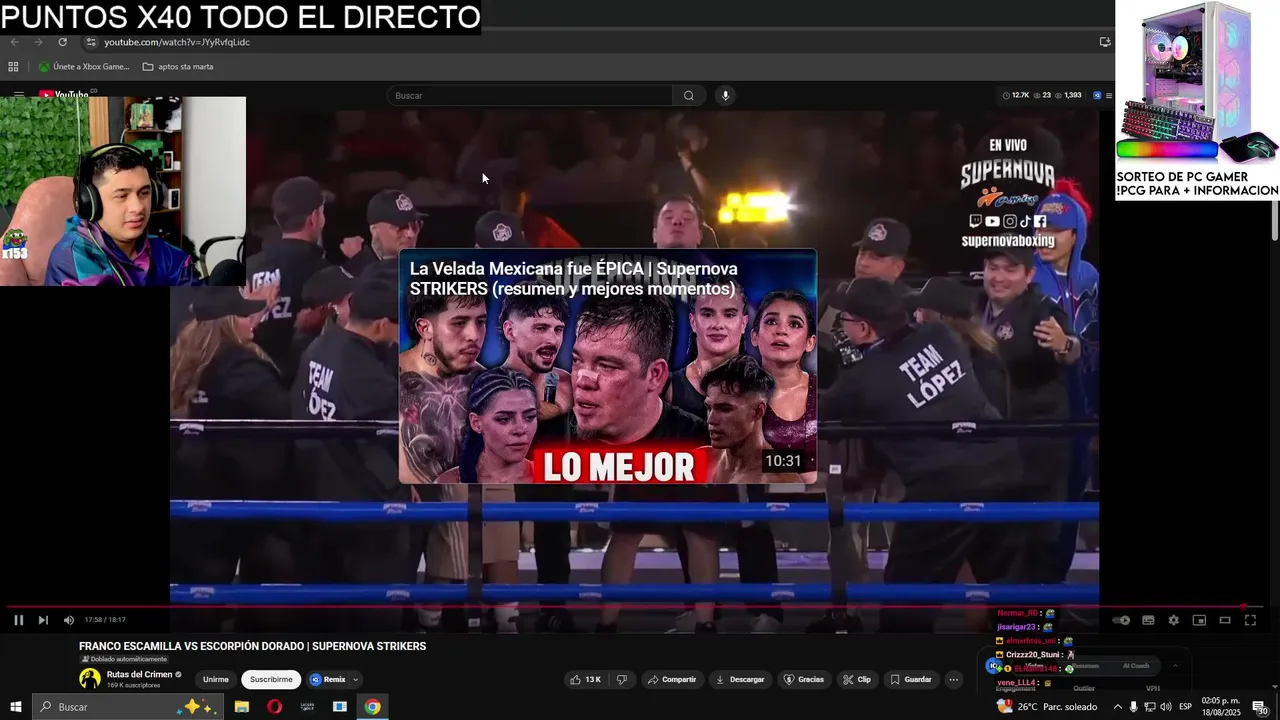
Task: Skip to the next video
Action: (x=43, y=620)
